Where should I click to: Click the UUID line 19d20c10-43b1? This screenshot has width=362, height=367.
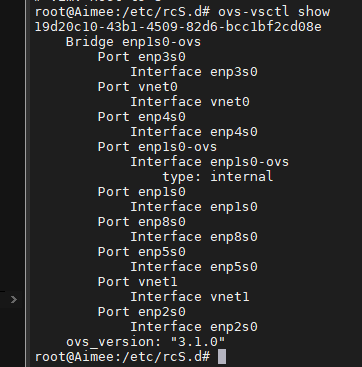click(178, 27)
